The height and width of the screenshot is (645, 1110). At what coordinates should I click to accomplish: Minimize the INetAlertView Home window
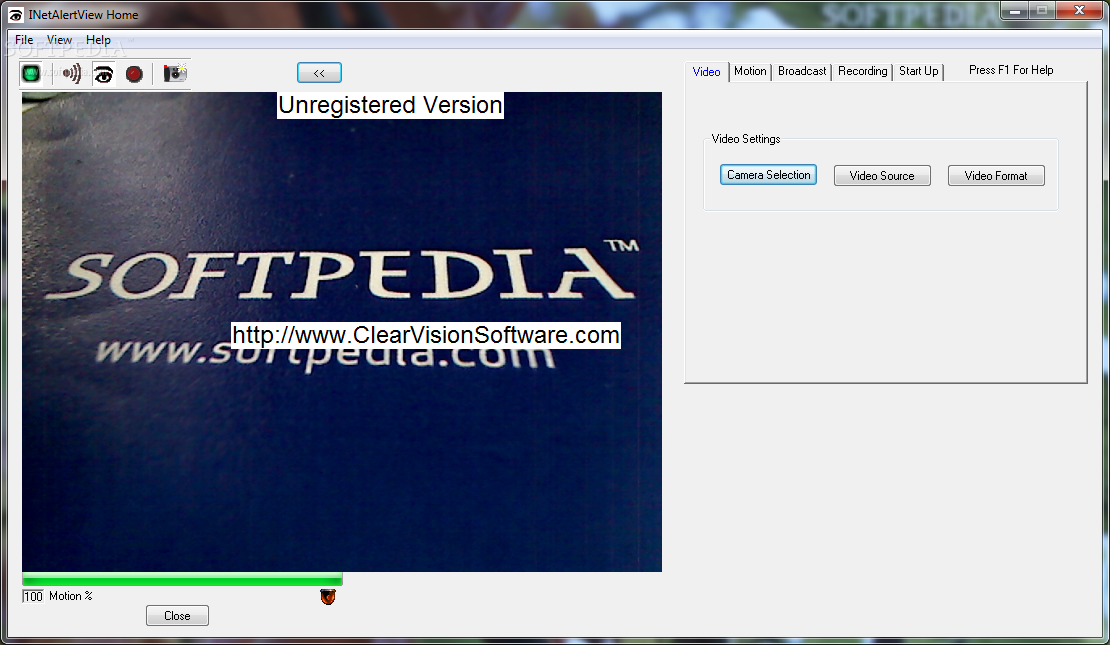pos(1014,11)
